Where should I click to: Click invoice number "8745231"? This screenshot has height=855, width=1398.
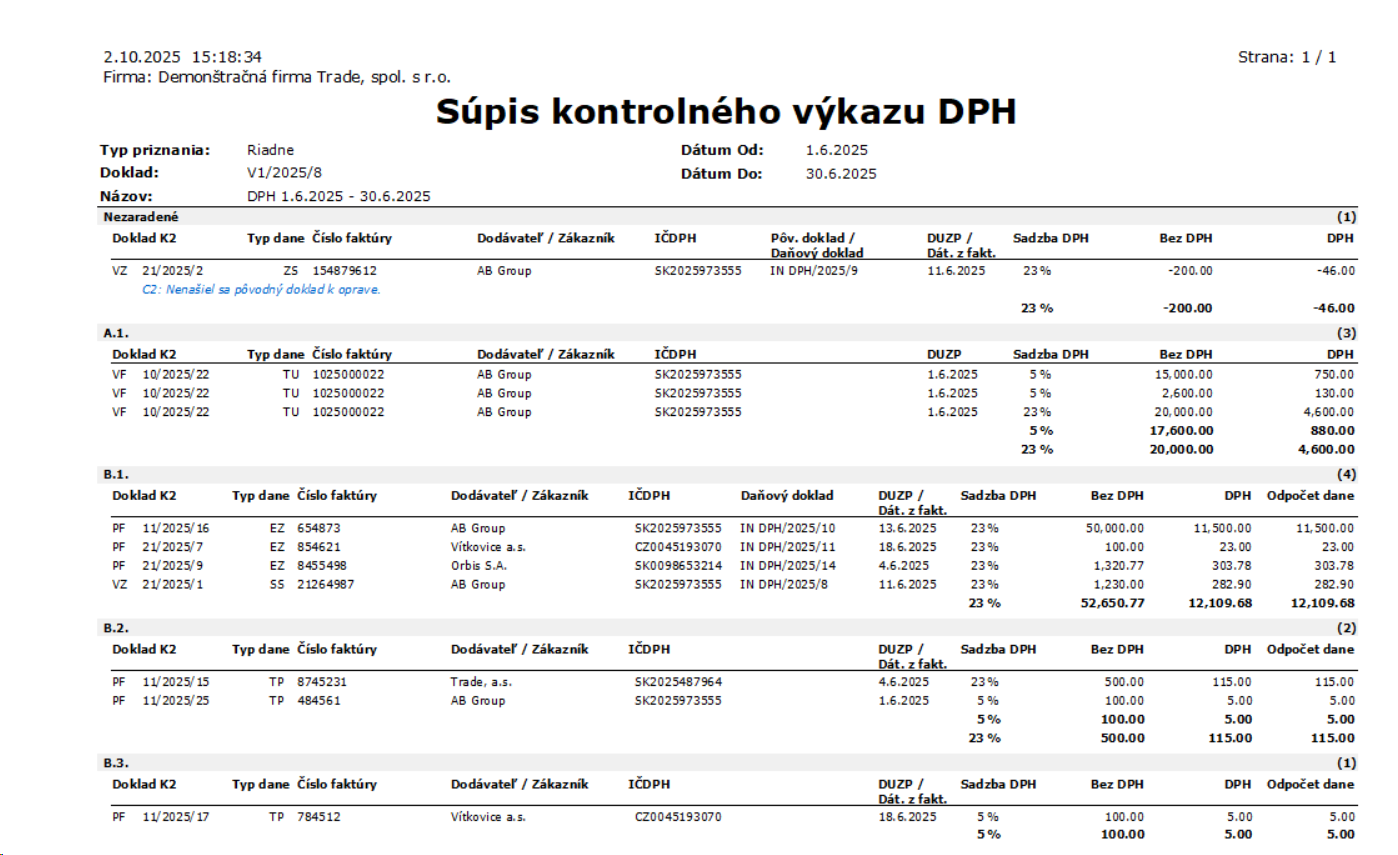point(322,682)
